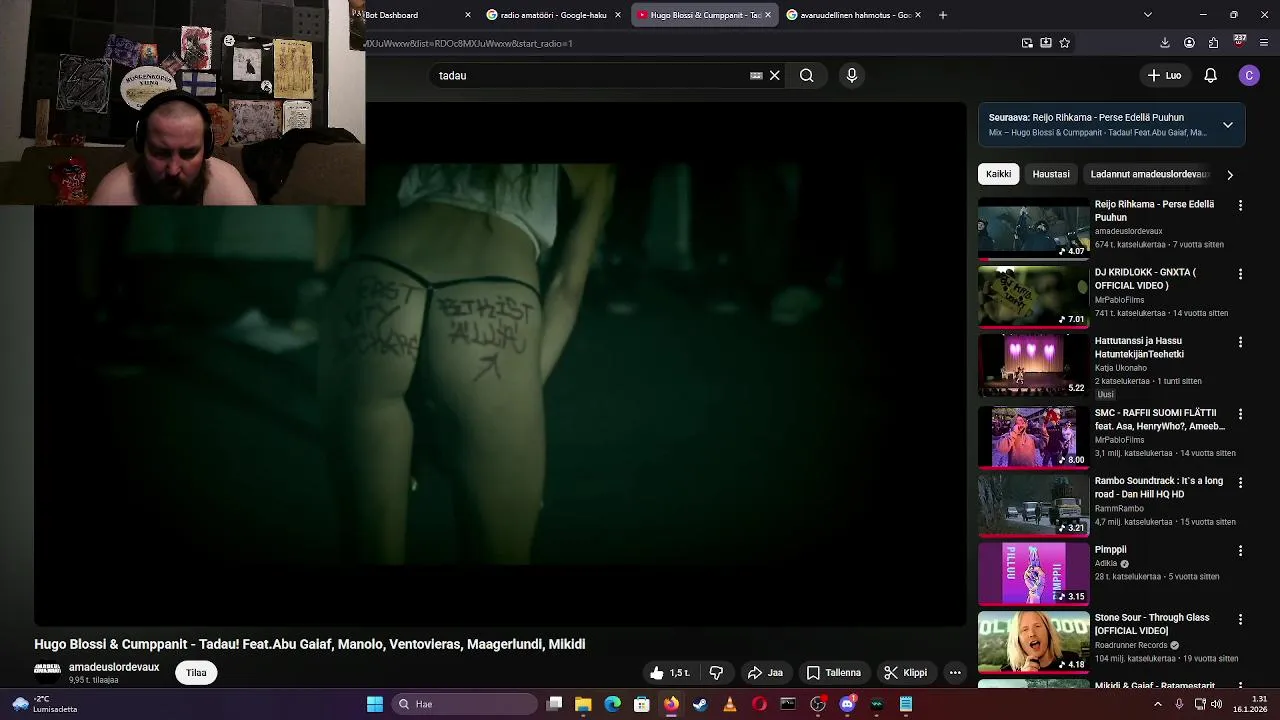Click the Luo create button
The height and width of the screenshot is (720, 1280).
pos(1164,75)
